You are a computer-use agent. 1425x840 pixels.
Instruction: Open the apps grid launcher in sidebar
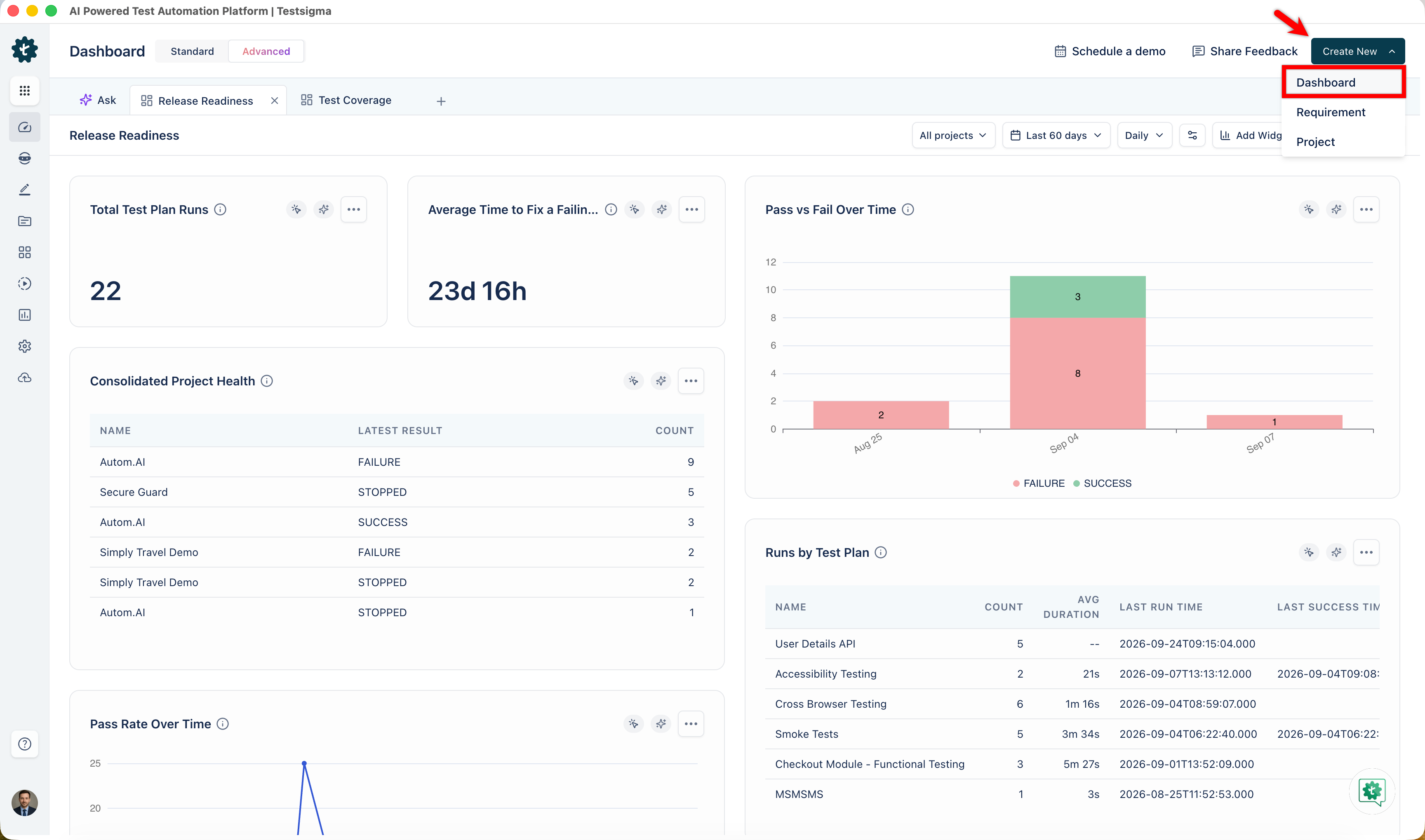pyautogui.click(x=24, y=91)
